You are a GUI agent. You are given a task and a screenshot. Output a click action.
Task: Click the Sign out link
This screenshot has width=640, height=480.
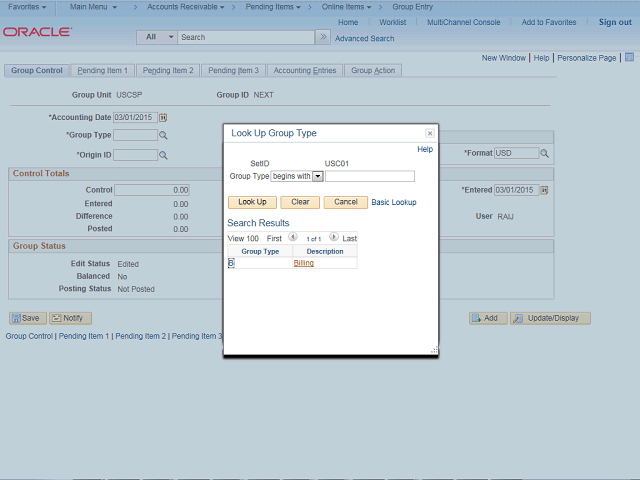click(x=615, y=22)
